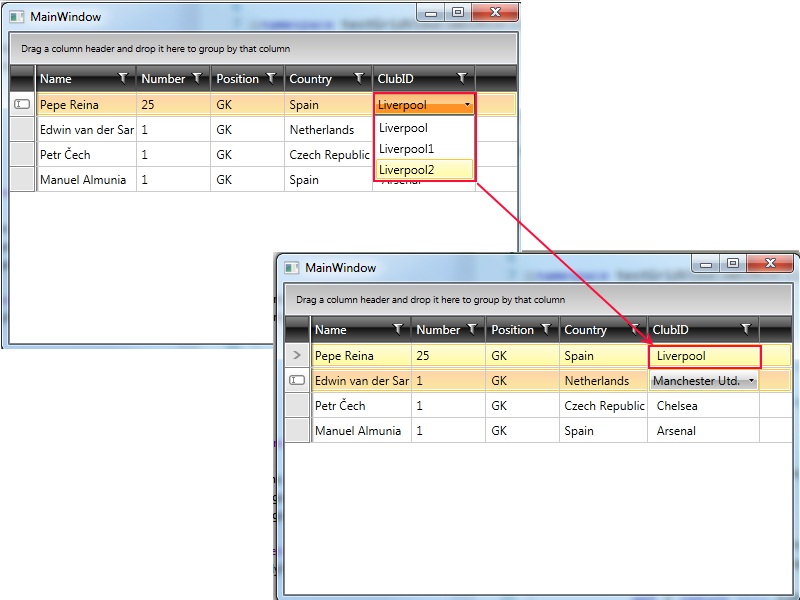Select row header of Manuel Almunia, lower window

297,431
